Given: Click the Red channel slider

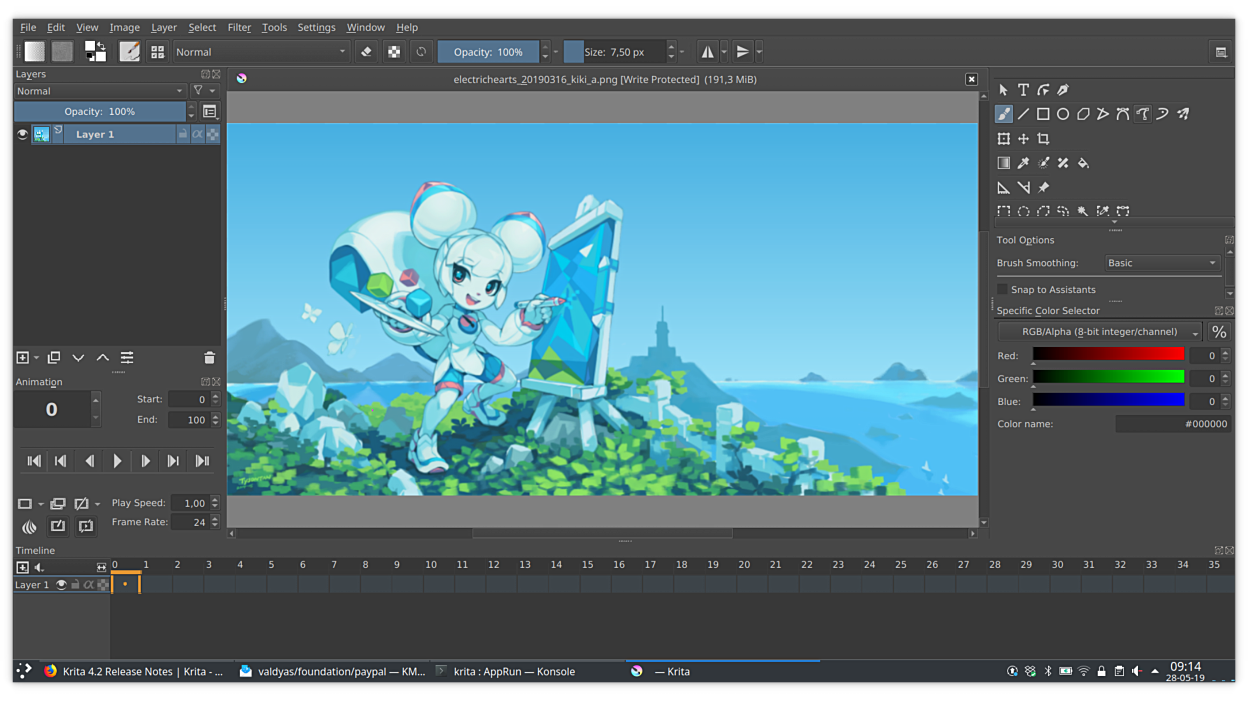Looking at the screenshot, I should pyautogui.click(x=1108, y=355).
